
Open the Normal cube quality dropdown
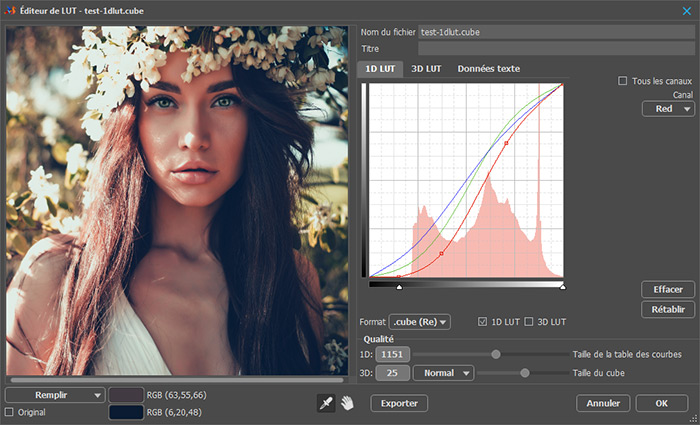coord(443,373)
